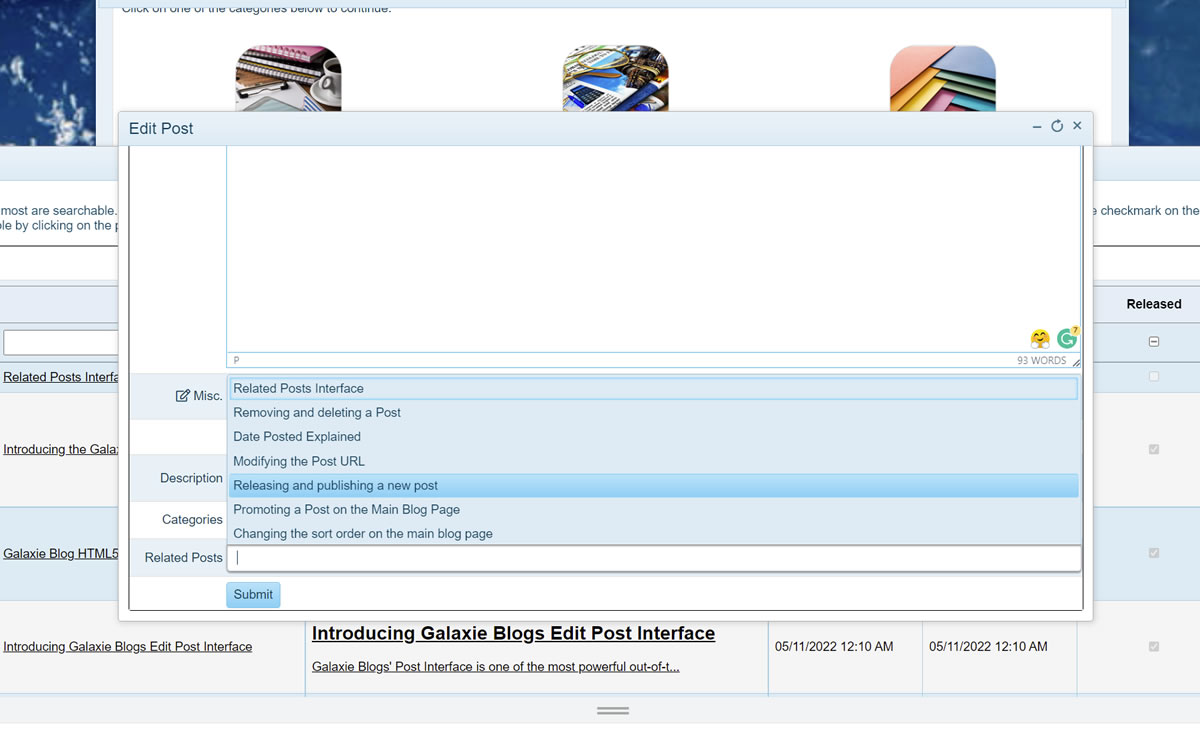Image resolution: width=1200 pixels, height=730 pixels.
Task: Click the Edit Post title bar label
Action: coord(160,128)
